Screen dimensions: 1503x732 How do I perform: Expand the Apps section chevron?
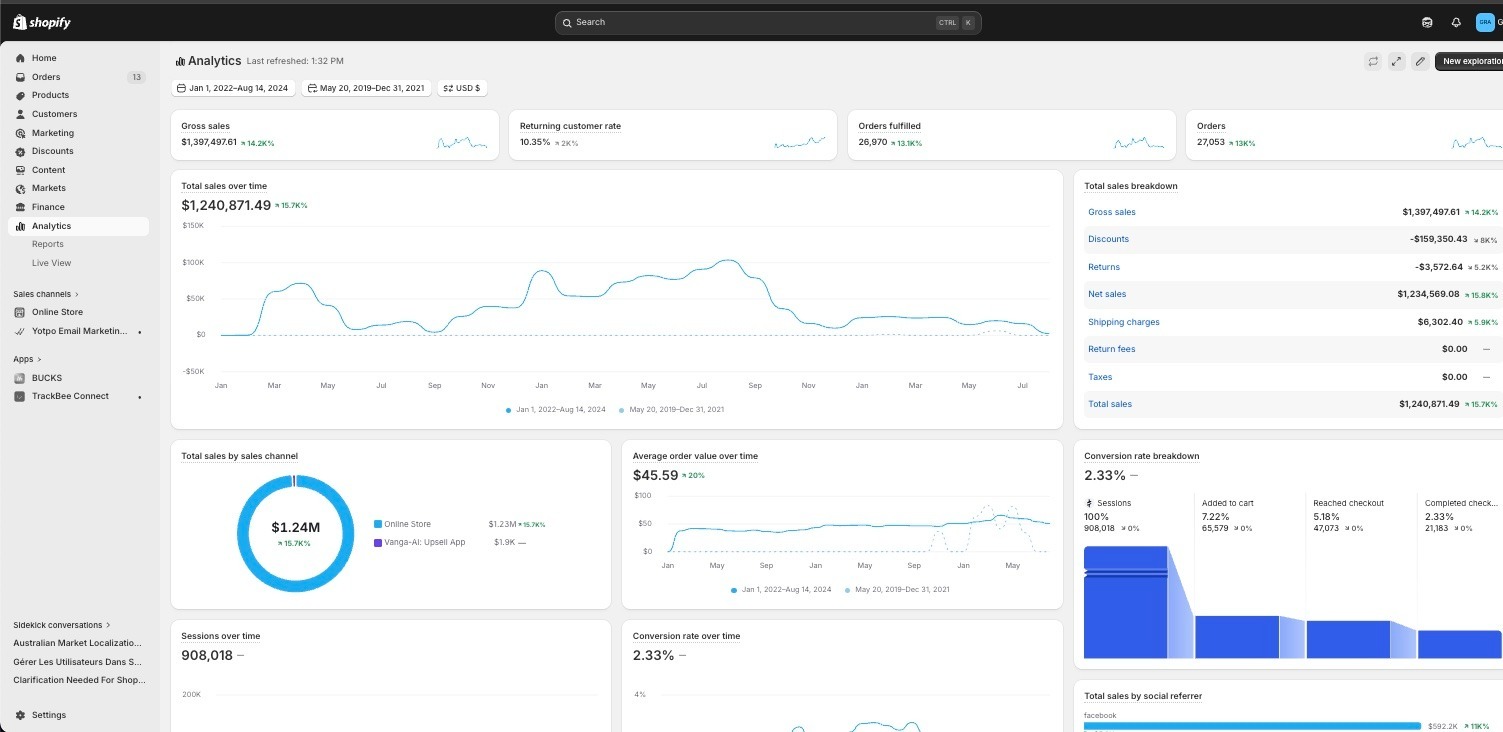[39, 359]
